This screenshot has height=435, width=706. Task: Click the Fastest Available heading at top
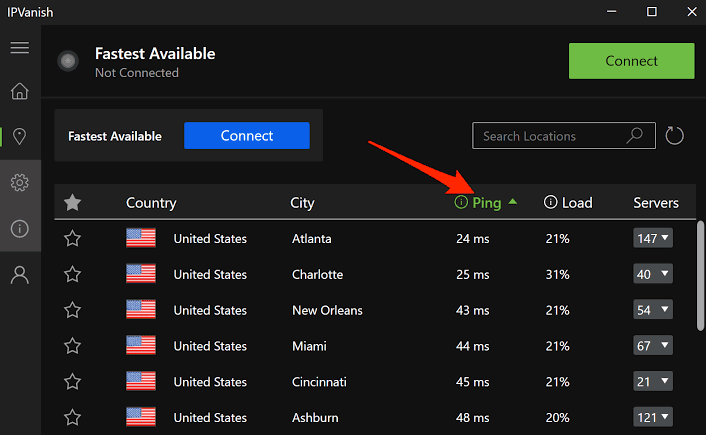[x=155, y=54]
